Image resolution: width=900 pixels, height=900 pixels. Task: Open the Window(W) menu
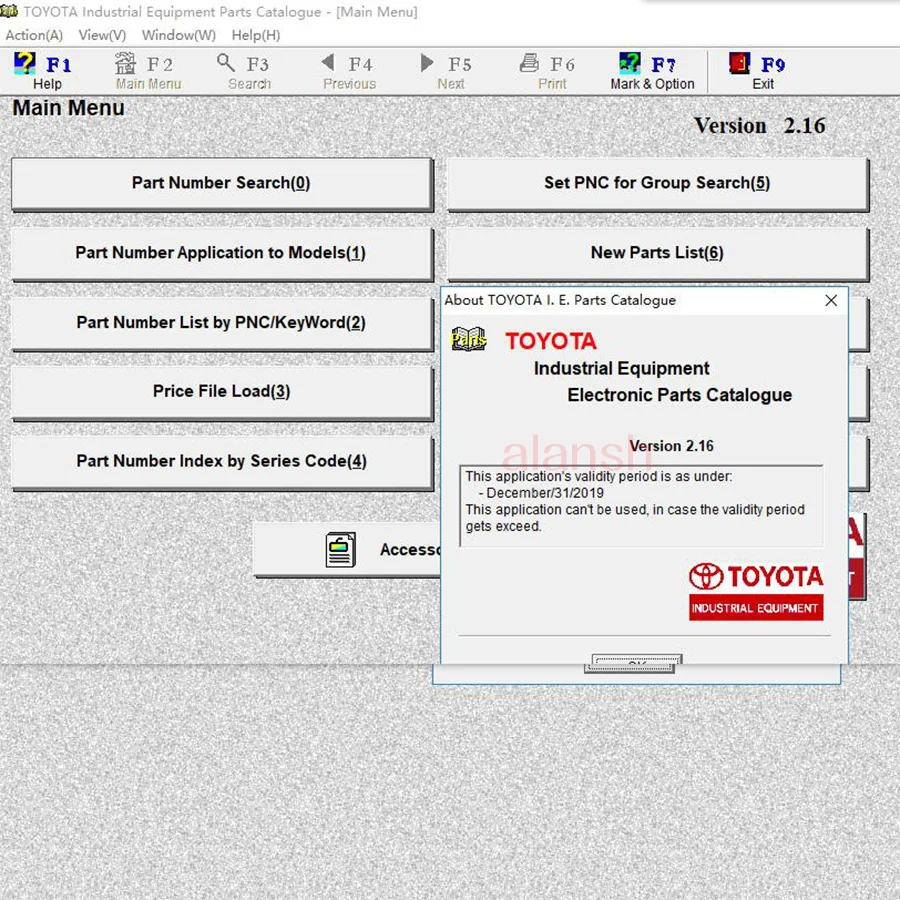[179, 35]
